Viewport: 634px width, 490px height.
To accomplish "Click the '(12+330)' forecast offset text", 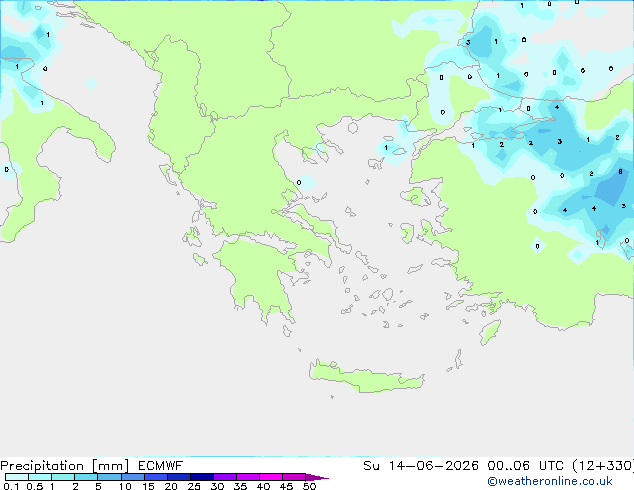I will [x=603, y=466].
